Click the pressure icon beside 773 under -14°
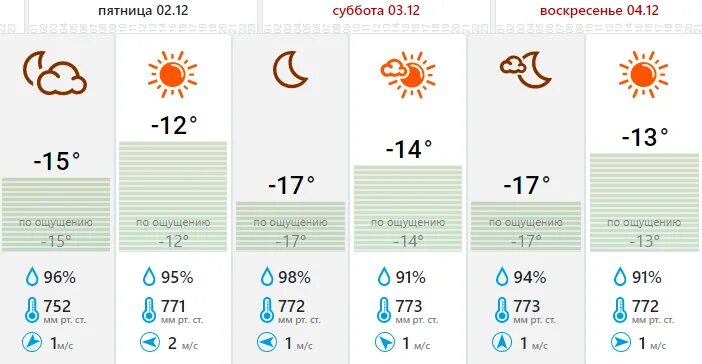Viewport: 702px width, 364px height. (x=384, y=310)
